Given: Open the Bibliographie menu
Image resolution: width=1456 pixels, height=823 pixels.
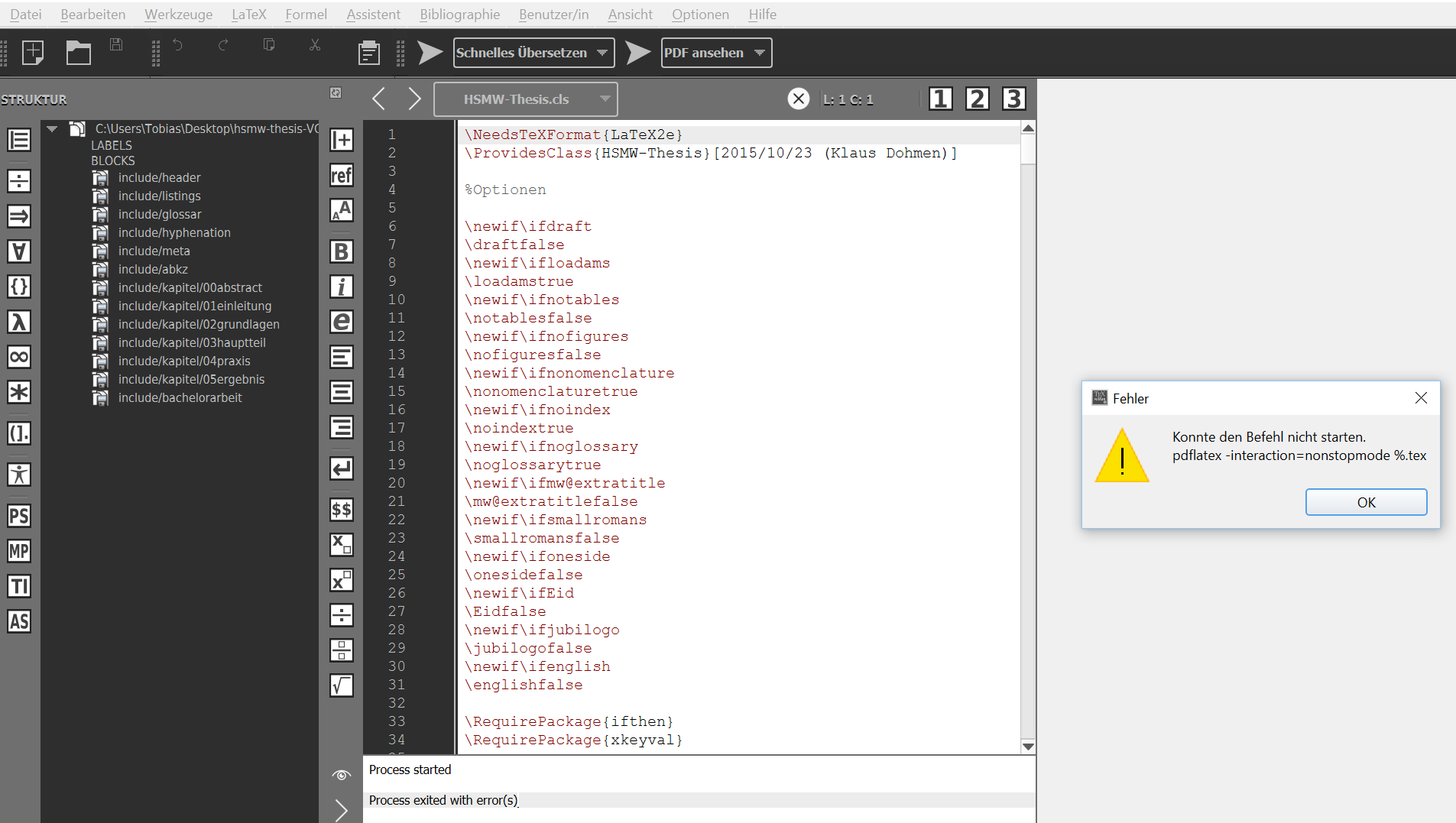Looking at the screenshot, I should click(x=459, y=14).
